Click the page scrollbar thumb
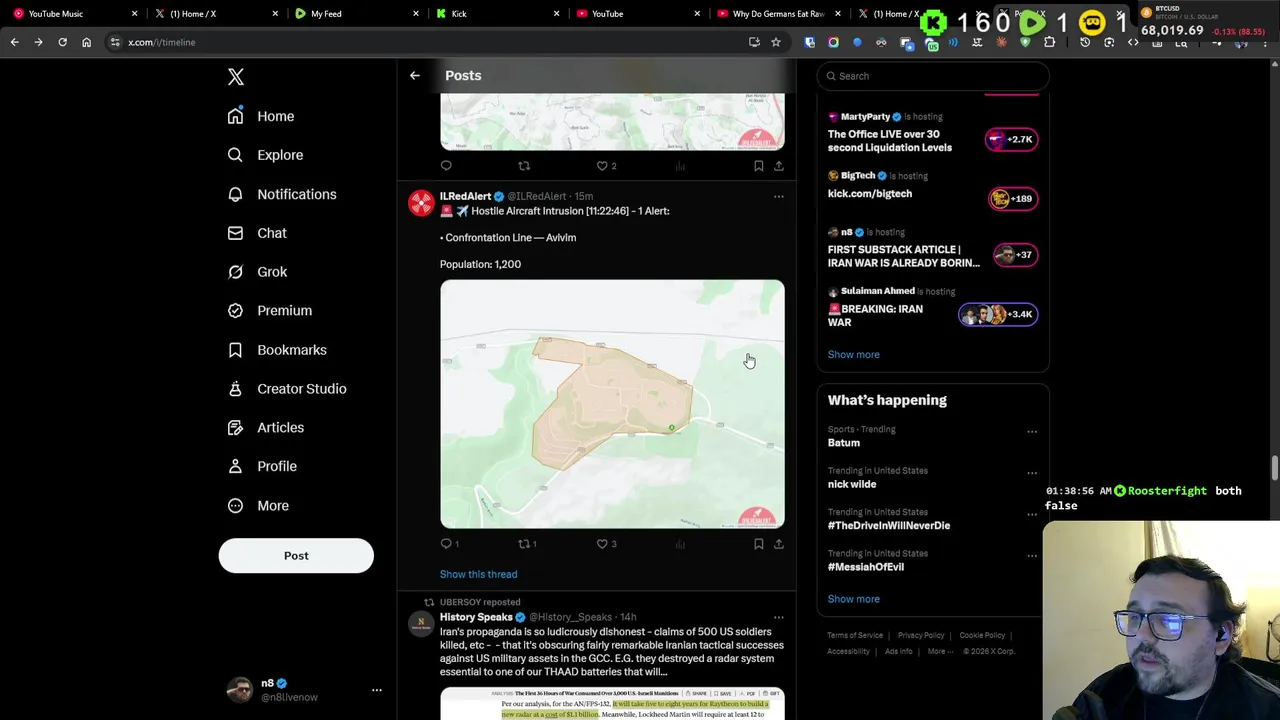Image resolution: width=1280 pixels, height=720 pixels. (x=1275, y=468)
